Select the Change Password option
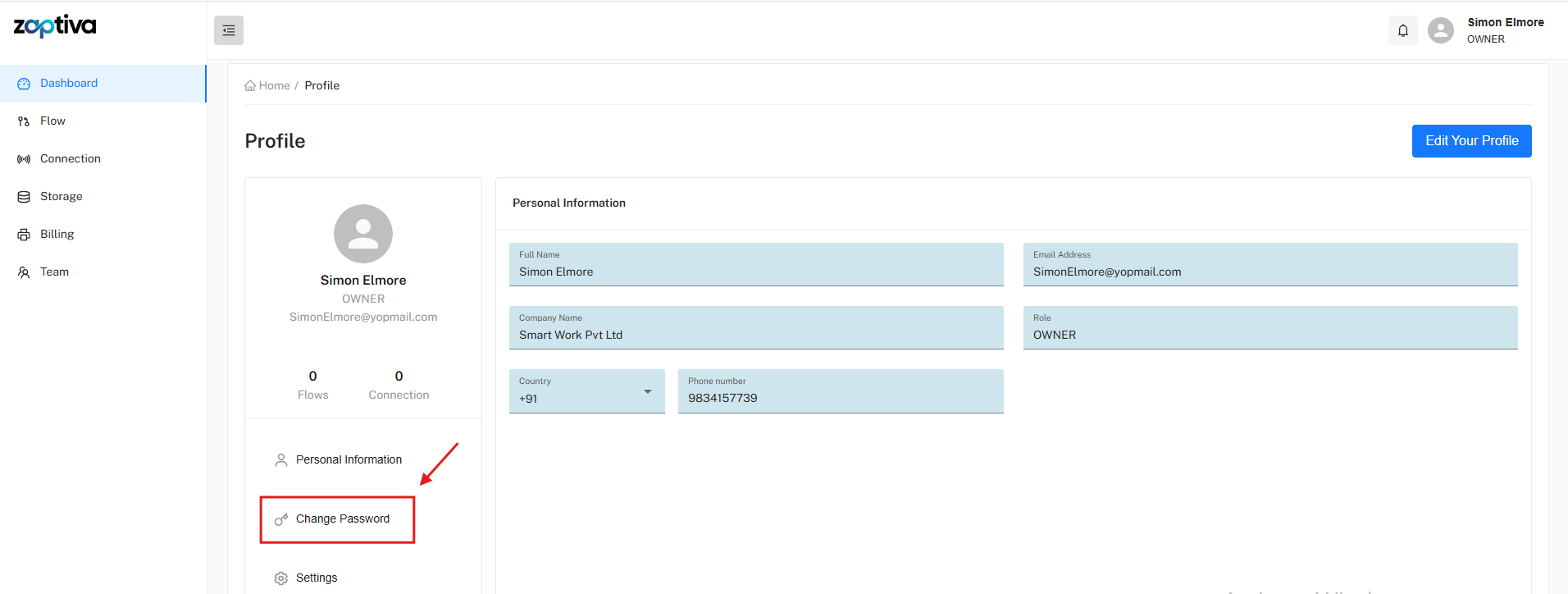 (x=342, y=519)
